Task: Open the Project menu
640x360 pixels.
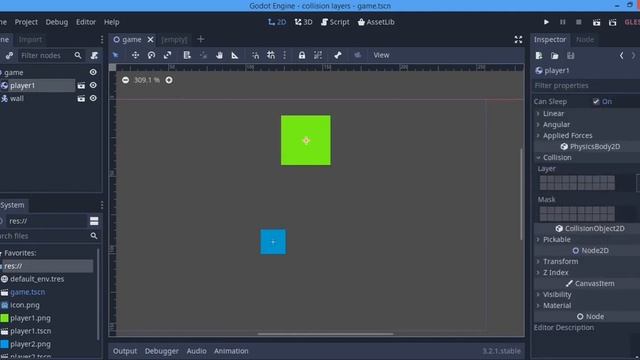Action: pos(26,22)
